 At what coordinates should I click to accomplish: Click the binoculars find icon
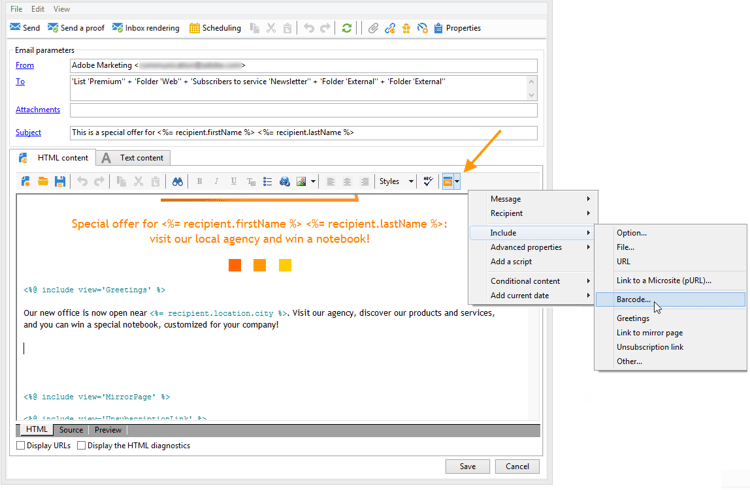(177, 182)
